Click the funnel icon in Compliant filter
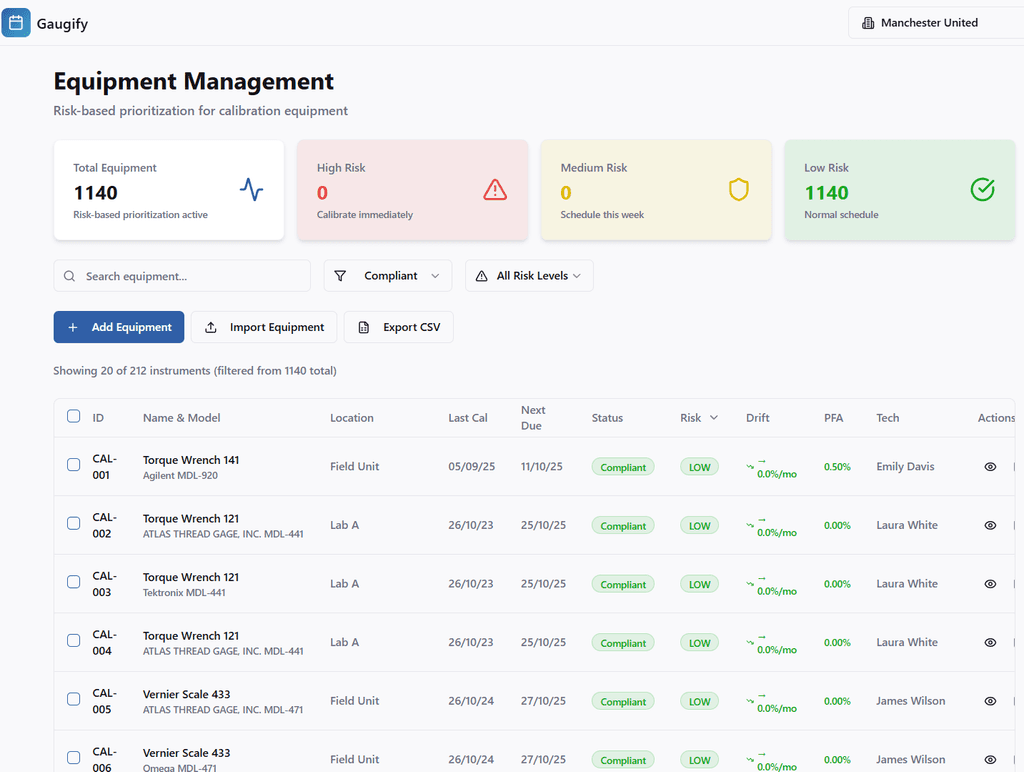The width and height of the screenshot is (1024, 772). pyautogui.click(x=341, y=275)
